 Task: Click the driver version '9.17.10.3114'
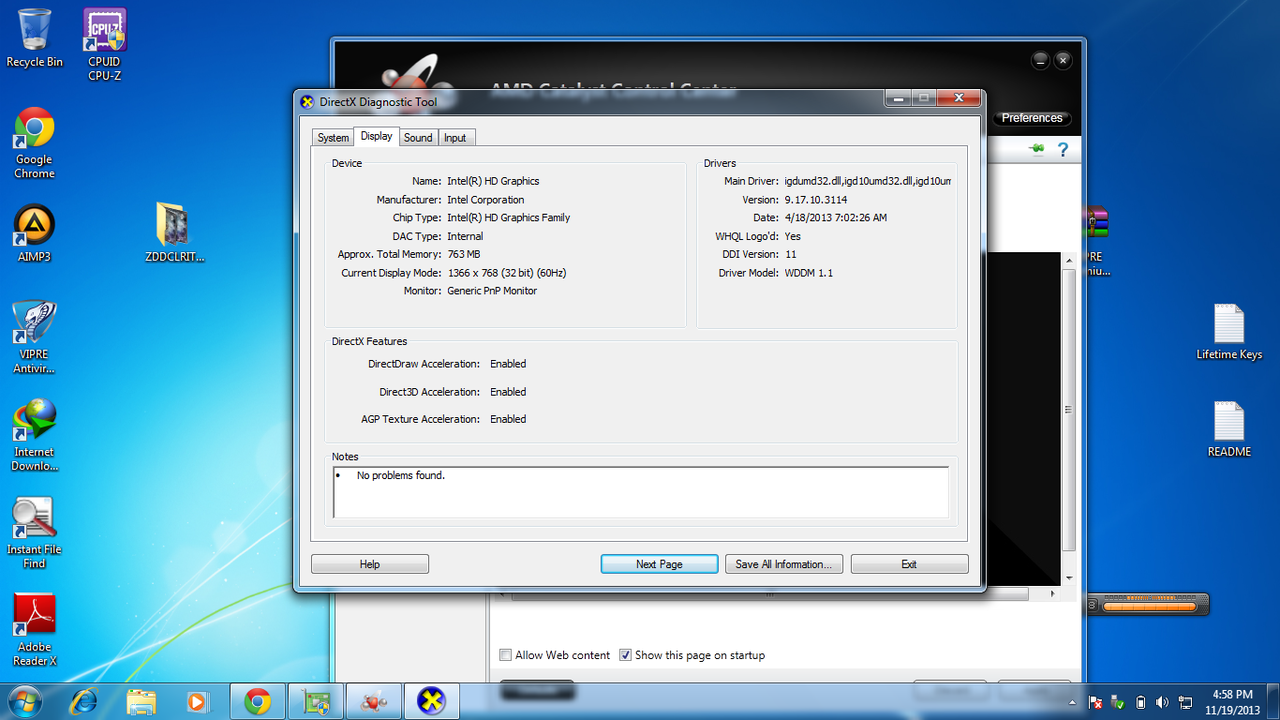[816, 200]
